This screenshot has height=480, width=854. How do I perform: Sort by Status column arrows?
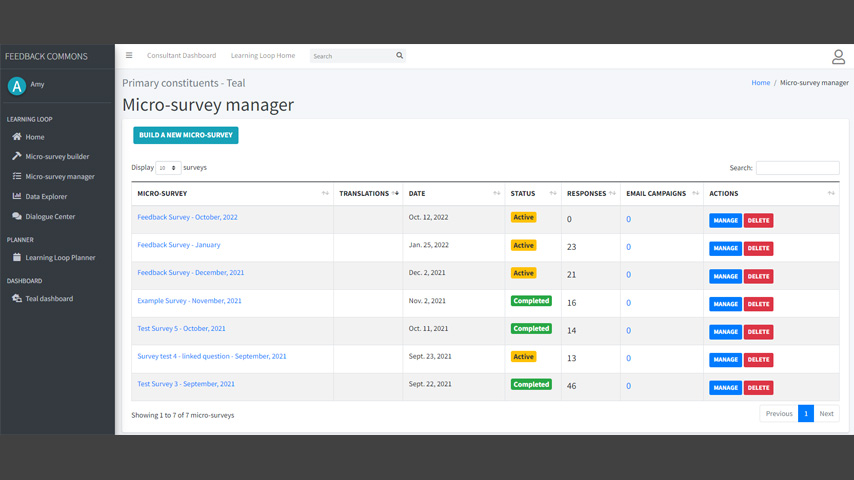(x=553, y=193)
